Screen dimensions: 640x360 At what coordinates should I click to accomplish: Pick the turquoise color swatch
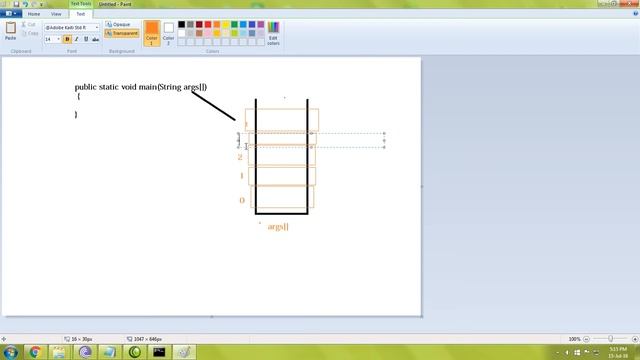(243, 24)
